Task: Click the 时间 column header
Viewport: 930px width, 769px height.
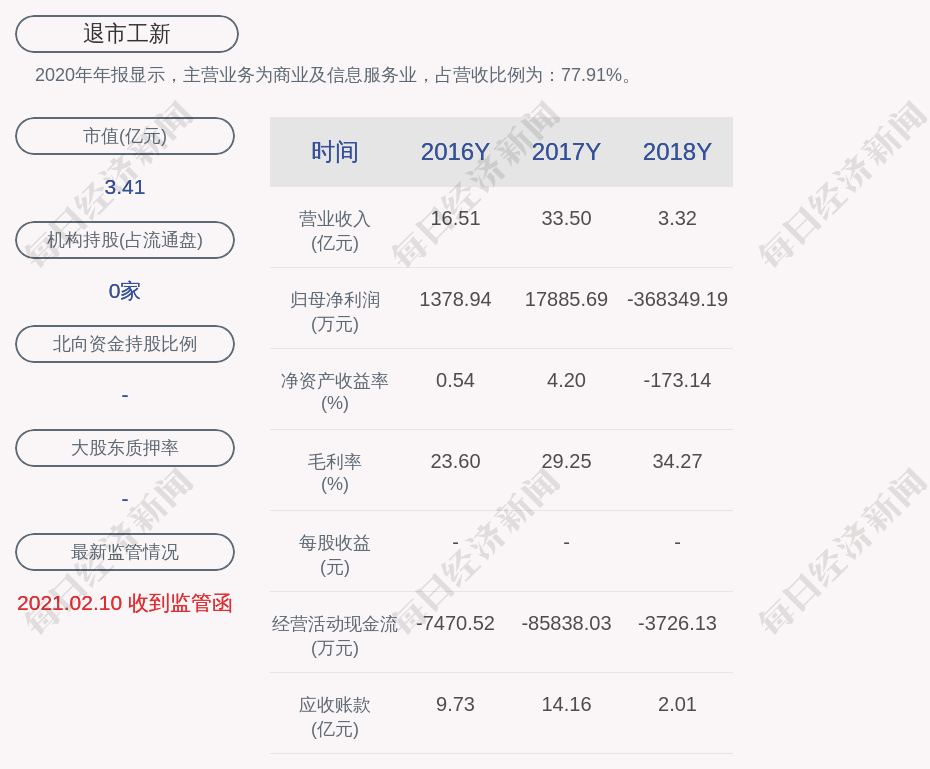Action: coord(335,152)
